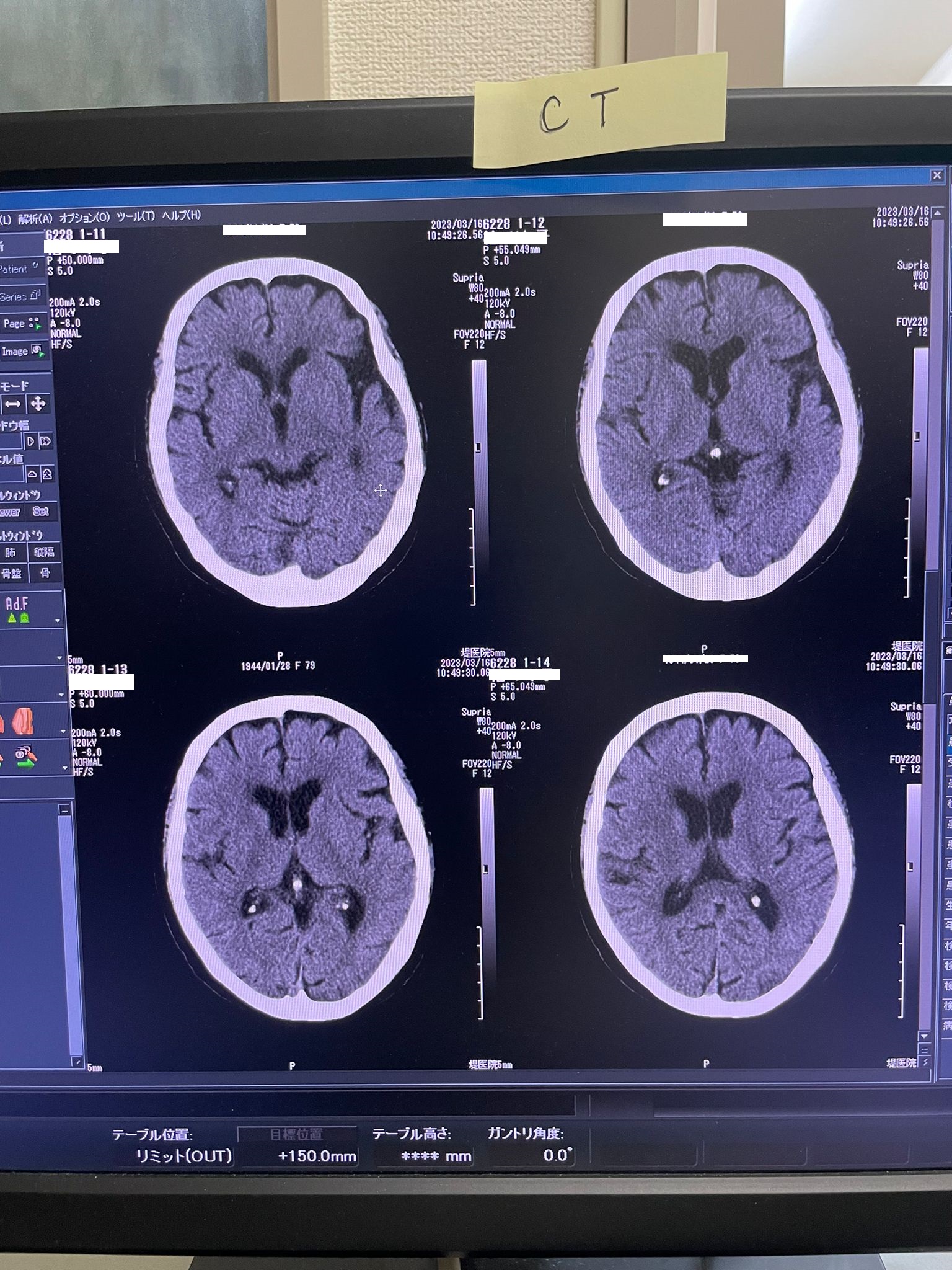Click the left panel collapse minus button
The image size is (952, 1270).
(64, 810)
